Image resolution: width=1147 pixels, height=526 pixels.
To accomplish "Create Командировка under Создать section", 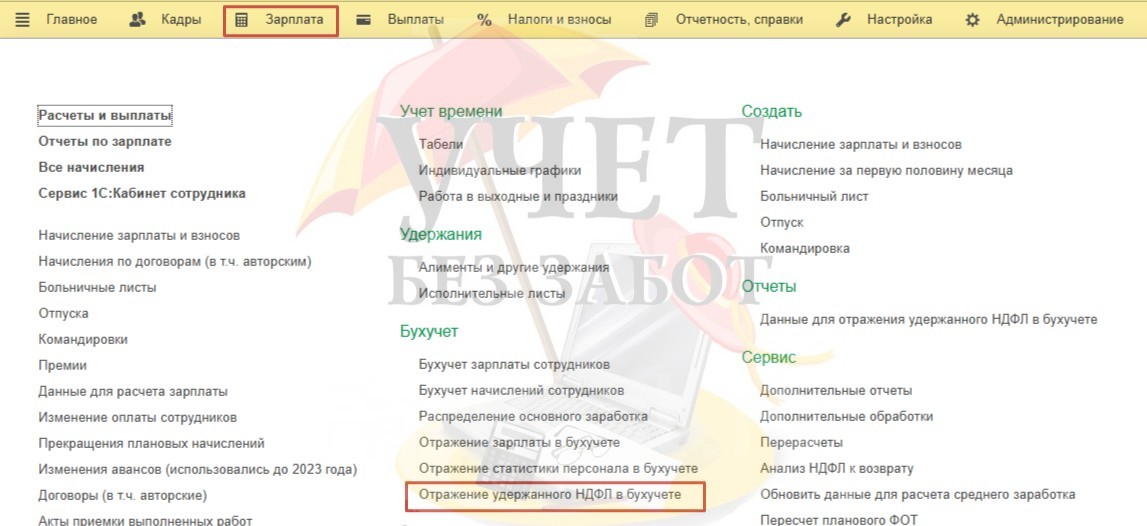I will coord(805,248).
